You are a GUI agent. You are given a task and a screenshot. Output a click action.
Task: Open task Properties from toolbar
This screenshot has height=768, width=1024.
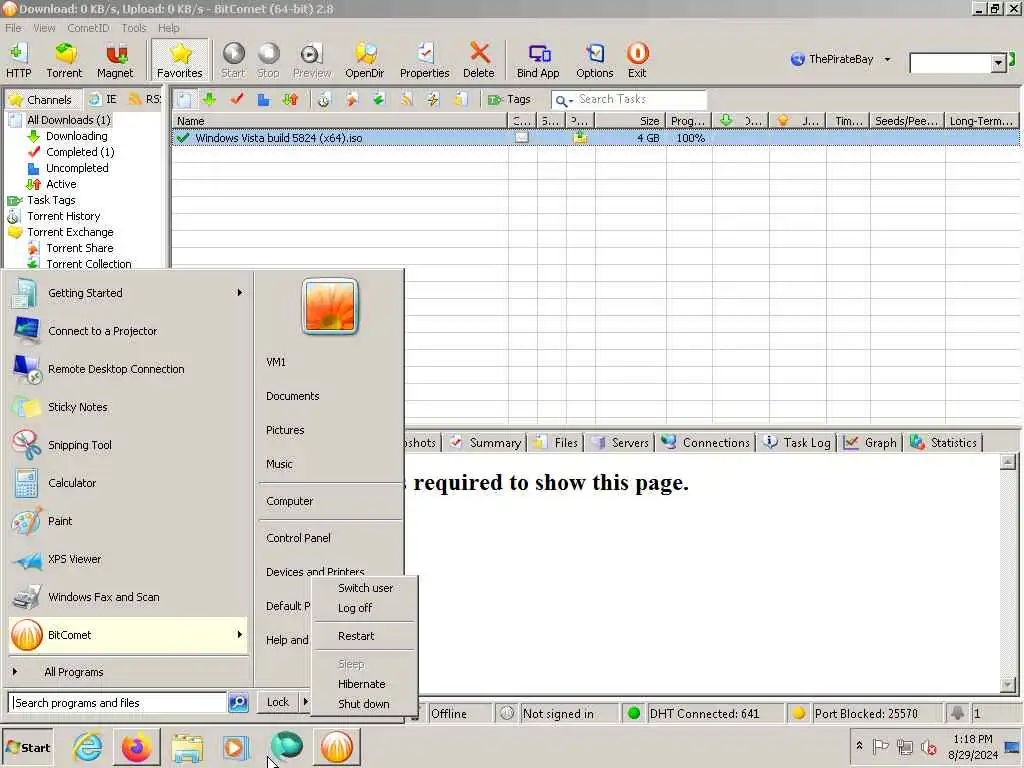424,60
